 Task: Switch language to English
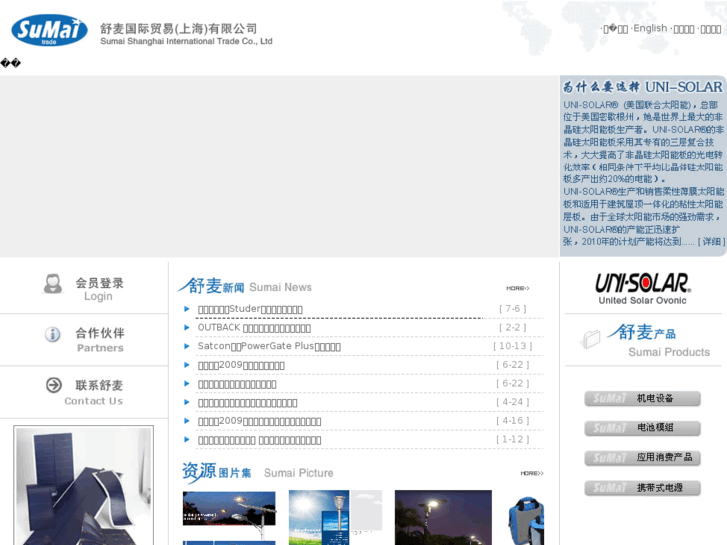(x=650, y=28)
